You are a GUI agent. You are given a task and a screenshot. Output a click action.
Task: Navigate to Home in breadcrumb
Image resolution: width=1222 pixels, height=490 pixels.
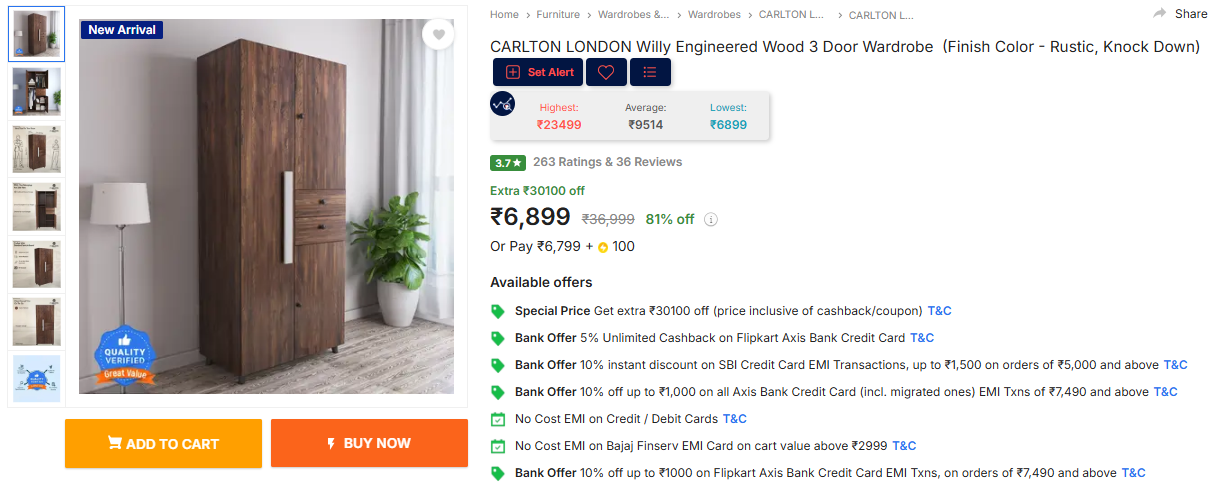(504, 15)
